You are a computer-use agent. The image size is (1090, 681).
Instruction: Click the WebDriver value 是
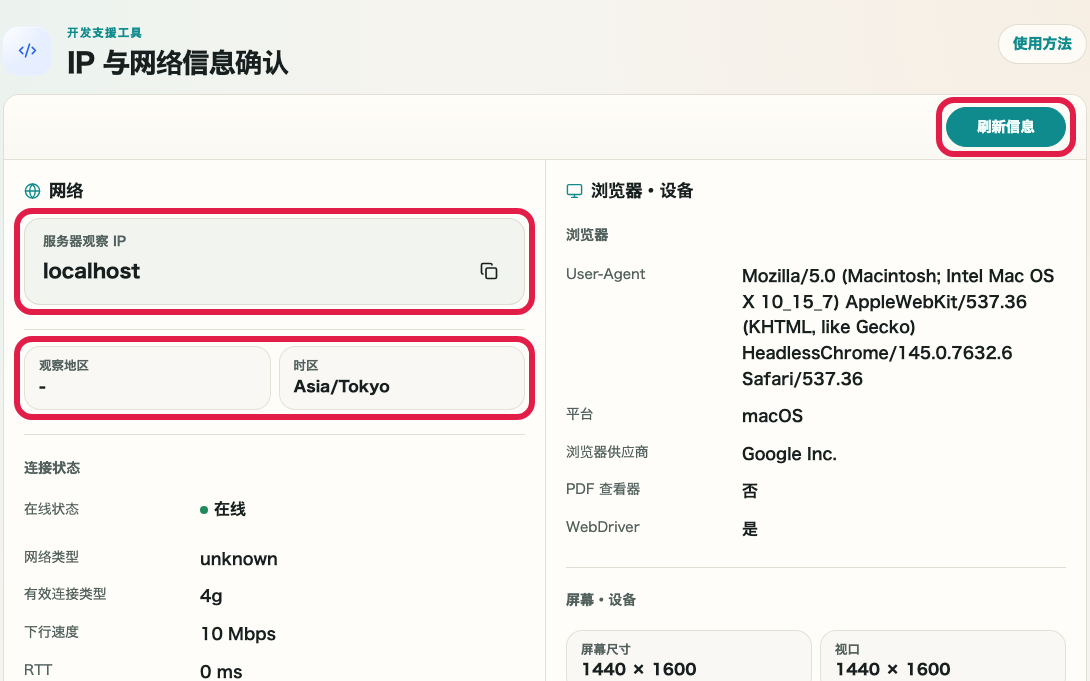pos(749,529)
